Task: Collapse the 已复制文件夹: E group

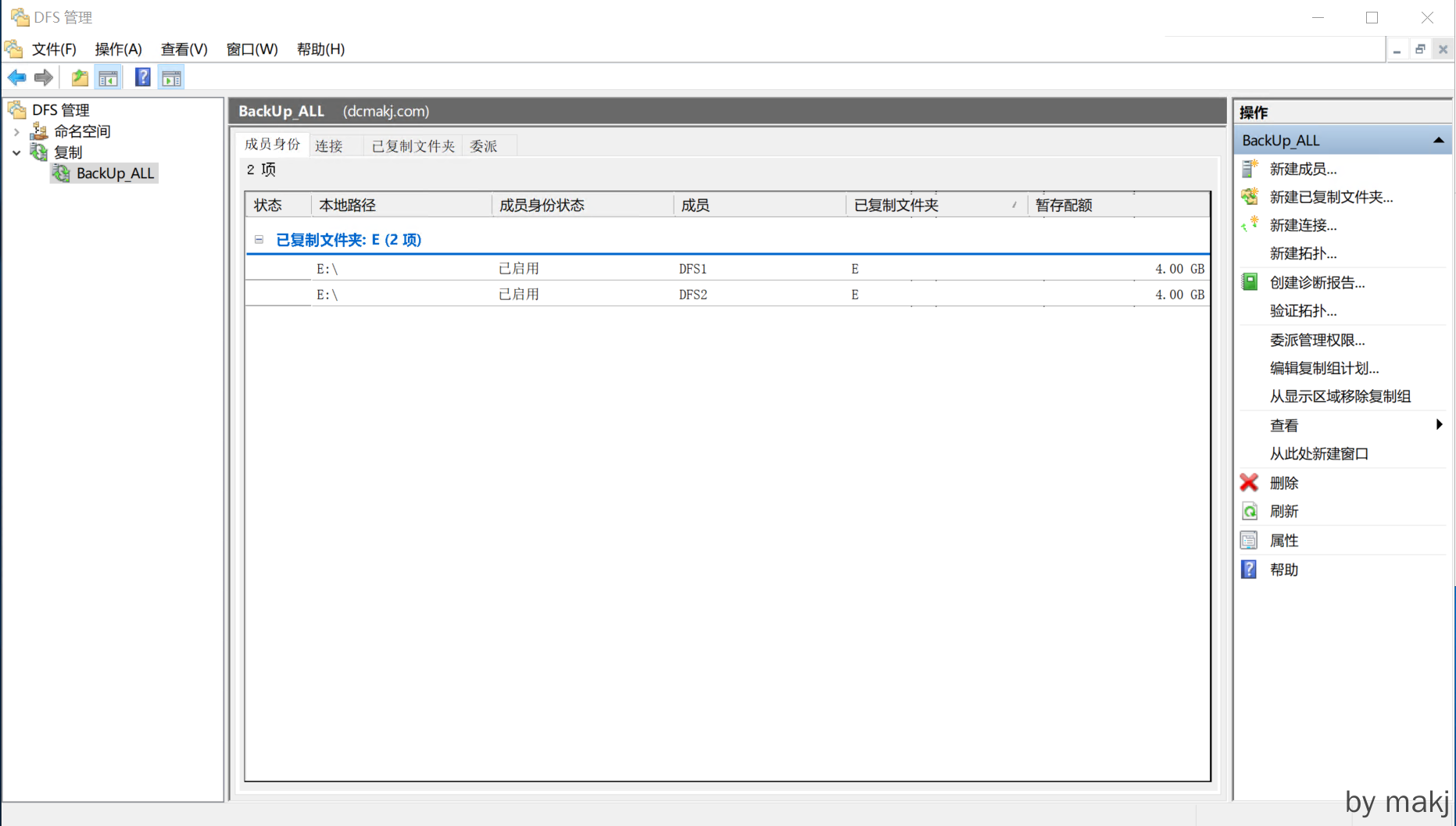Action: 259,240
